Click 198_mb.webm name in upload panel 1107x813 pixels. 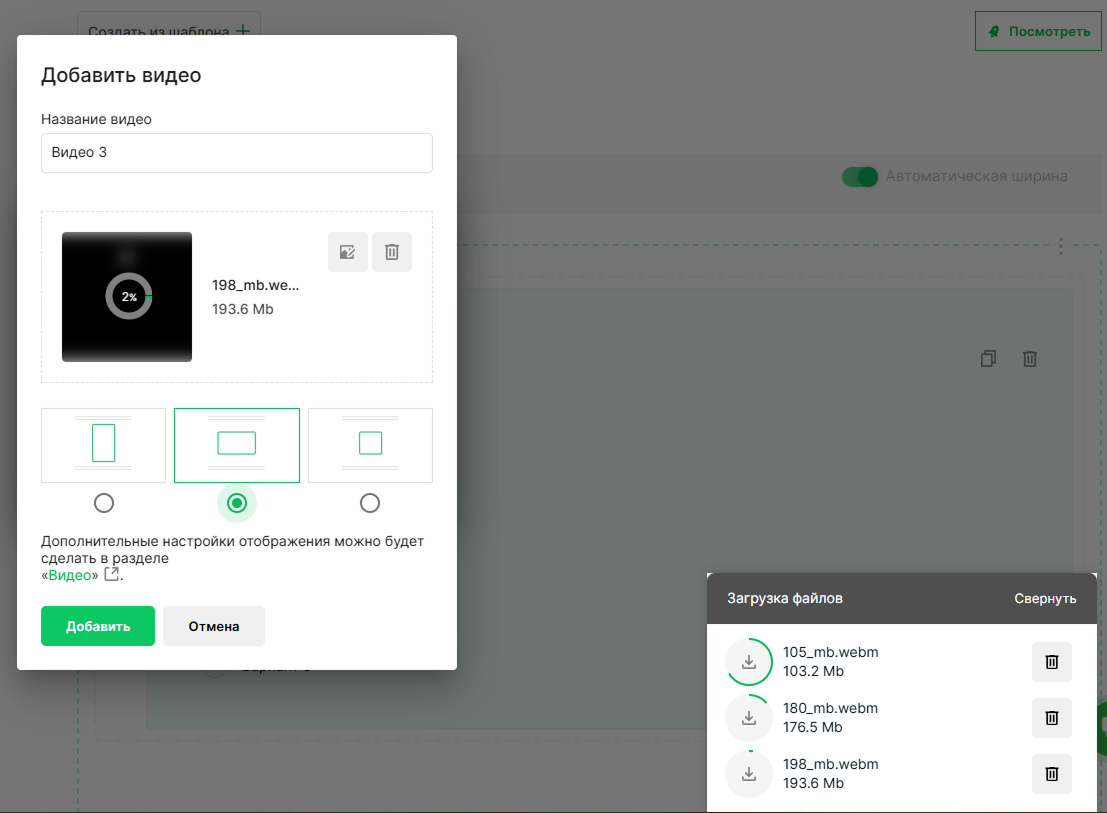830,764
